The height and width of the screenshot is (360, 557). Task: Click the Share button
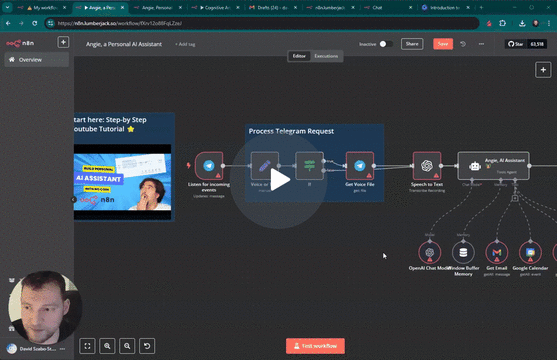(412, 44)
